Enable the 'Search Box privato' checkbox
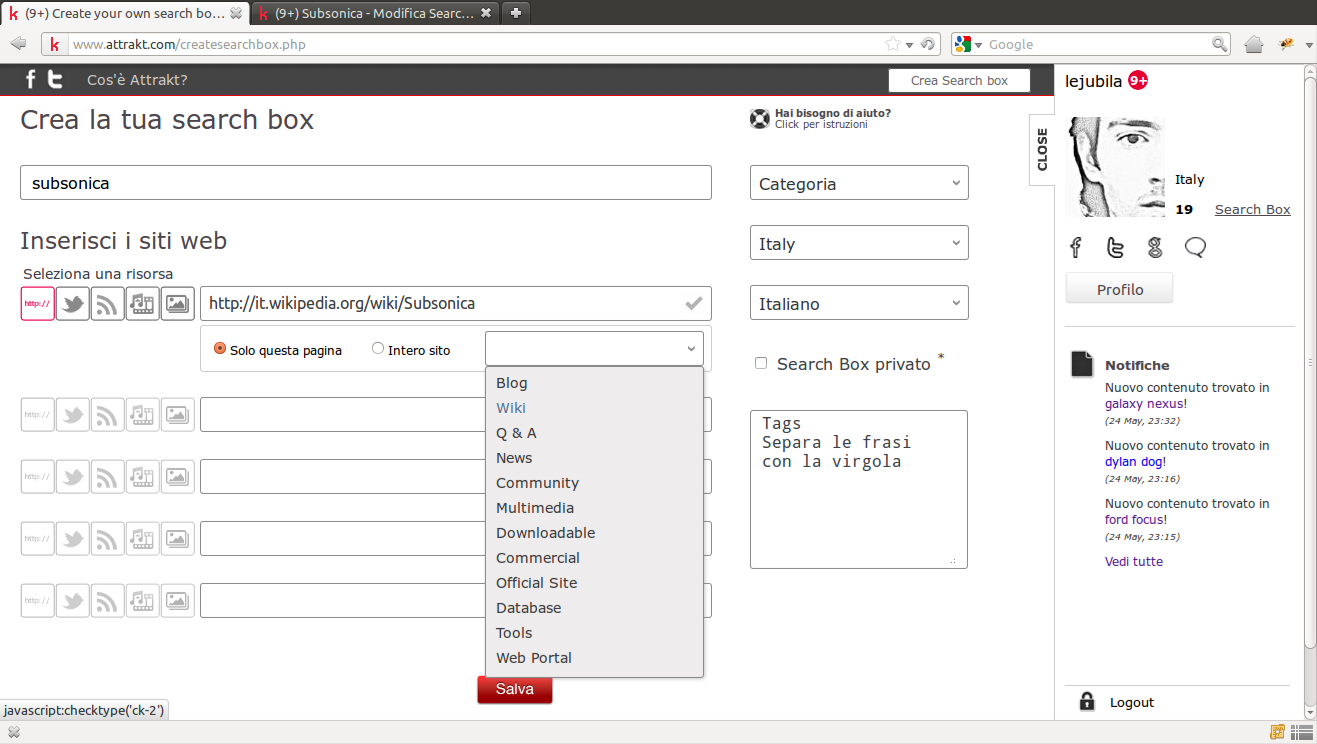Screen dimensions: 1317x744 (761, 364)
